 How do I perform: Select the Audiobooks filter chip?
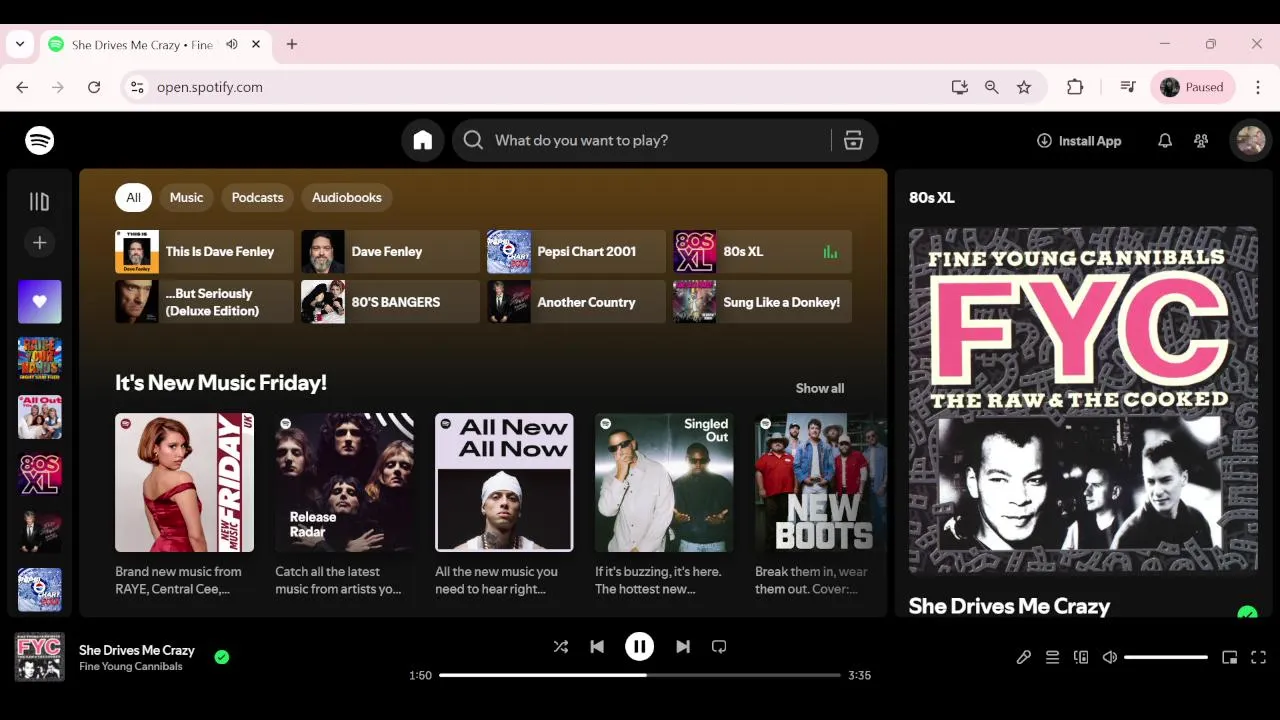click(347, 197)
